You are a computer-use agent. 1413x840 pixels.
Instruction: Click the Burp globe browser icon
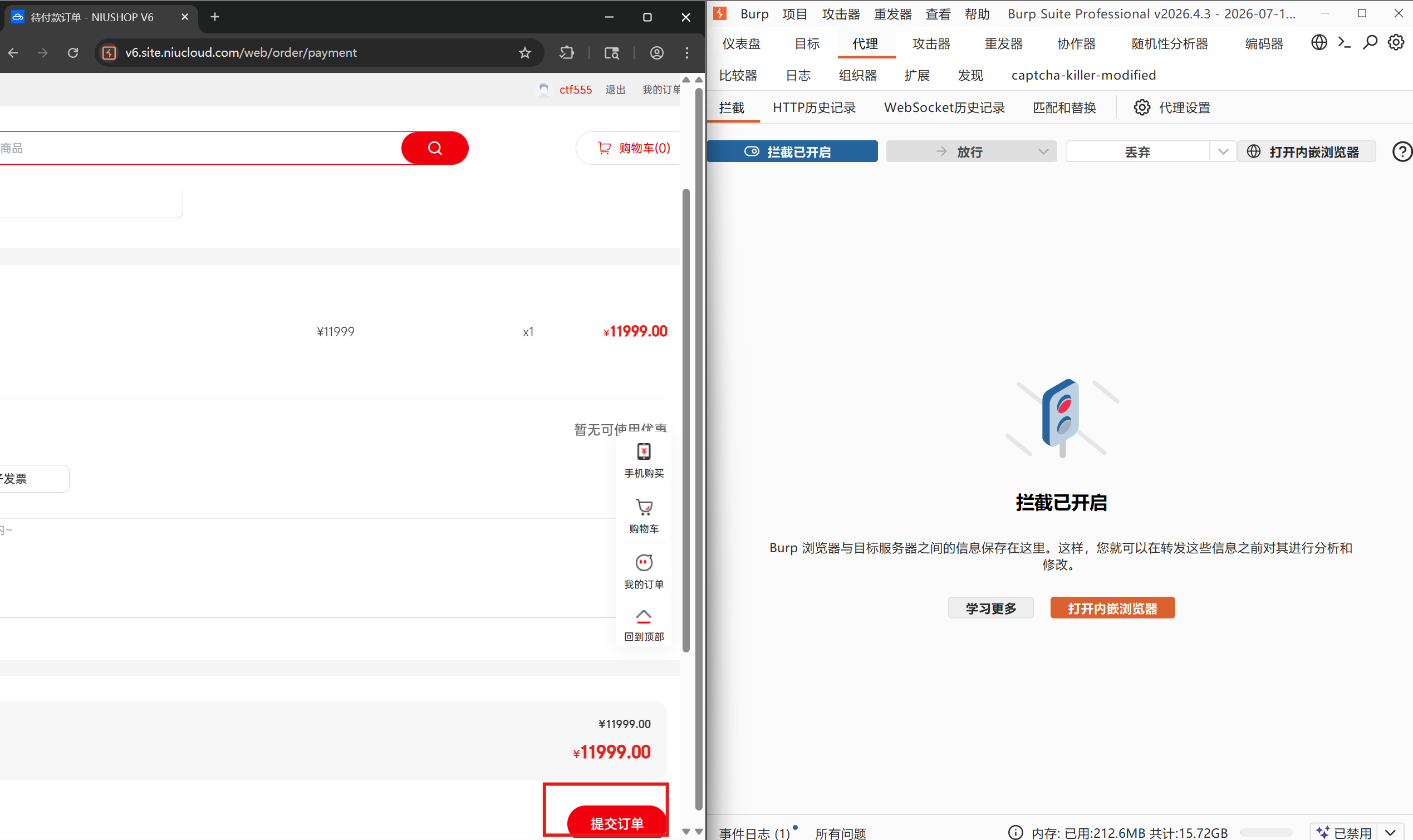click(x=1319, y=42)
